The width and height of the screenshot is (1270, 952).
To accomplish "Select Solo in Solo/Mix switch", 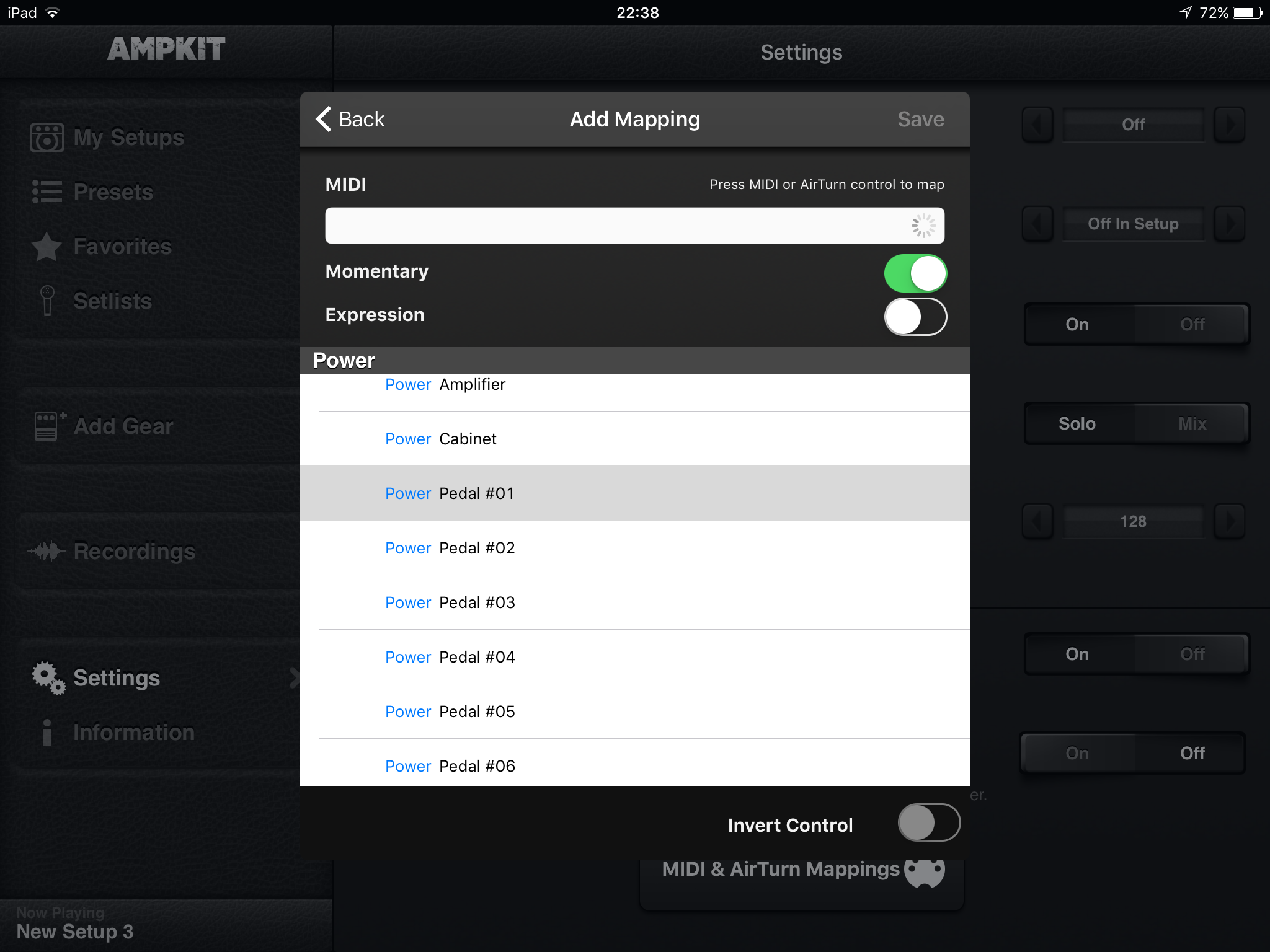I will pyautogui.click(x=1078, y=423).
